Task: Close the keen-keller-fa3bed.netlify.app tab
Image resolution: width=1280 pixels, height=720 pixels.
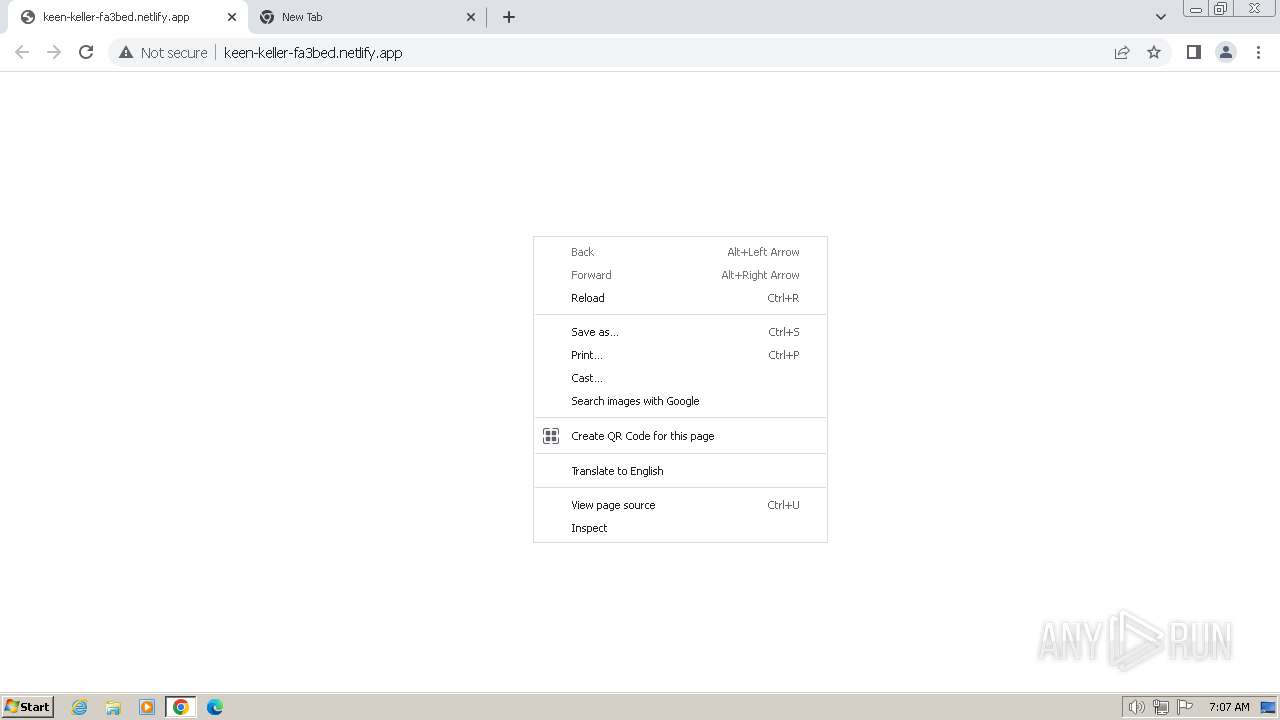Action: click(231, 17)
